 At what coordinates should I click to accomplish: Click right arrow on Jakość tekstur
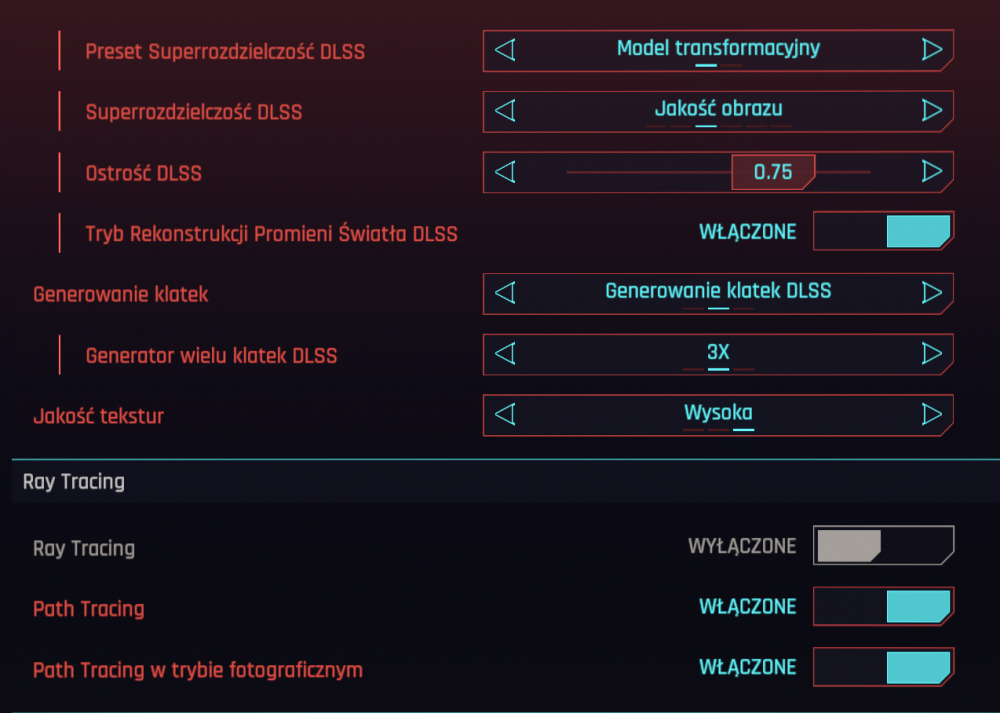click(x=932, y=415)
